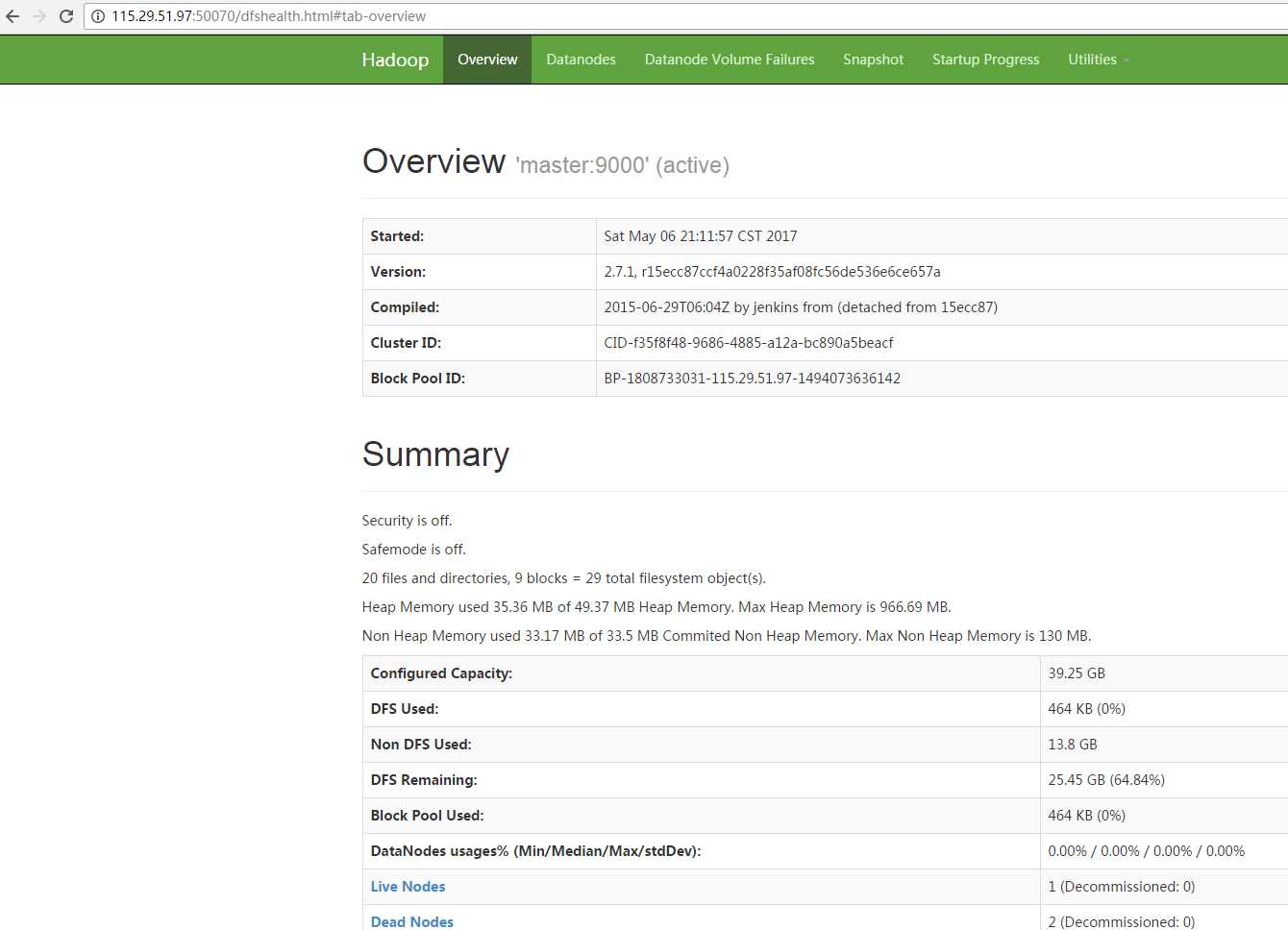
Task: Click the Heap Memory used line
Action: tap(656, 607)
